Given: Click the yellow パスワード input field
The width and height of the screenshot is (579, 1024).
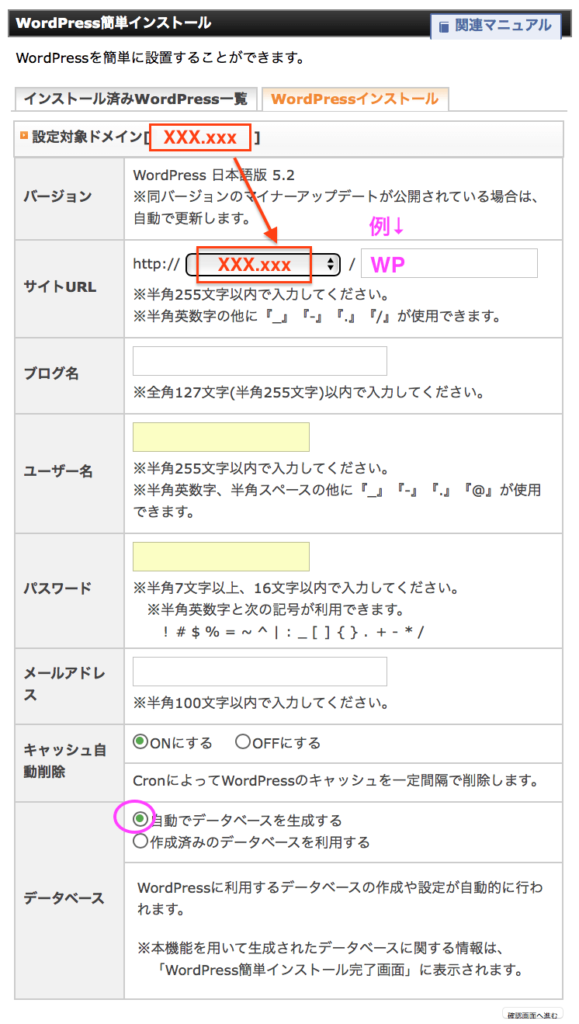Looking at the screenshot, I should pyautogui.click(x=221, y=557).
